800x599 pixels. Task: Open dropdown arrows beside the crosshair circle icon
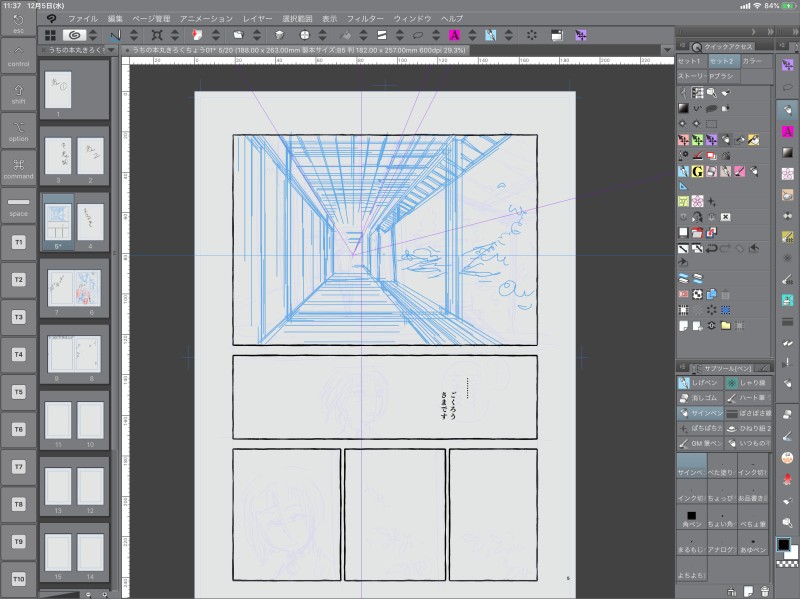click(322, 35)
